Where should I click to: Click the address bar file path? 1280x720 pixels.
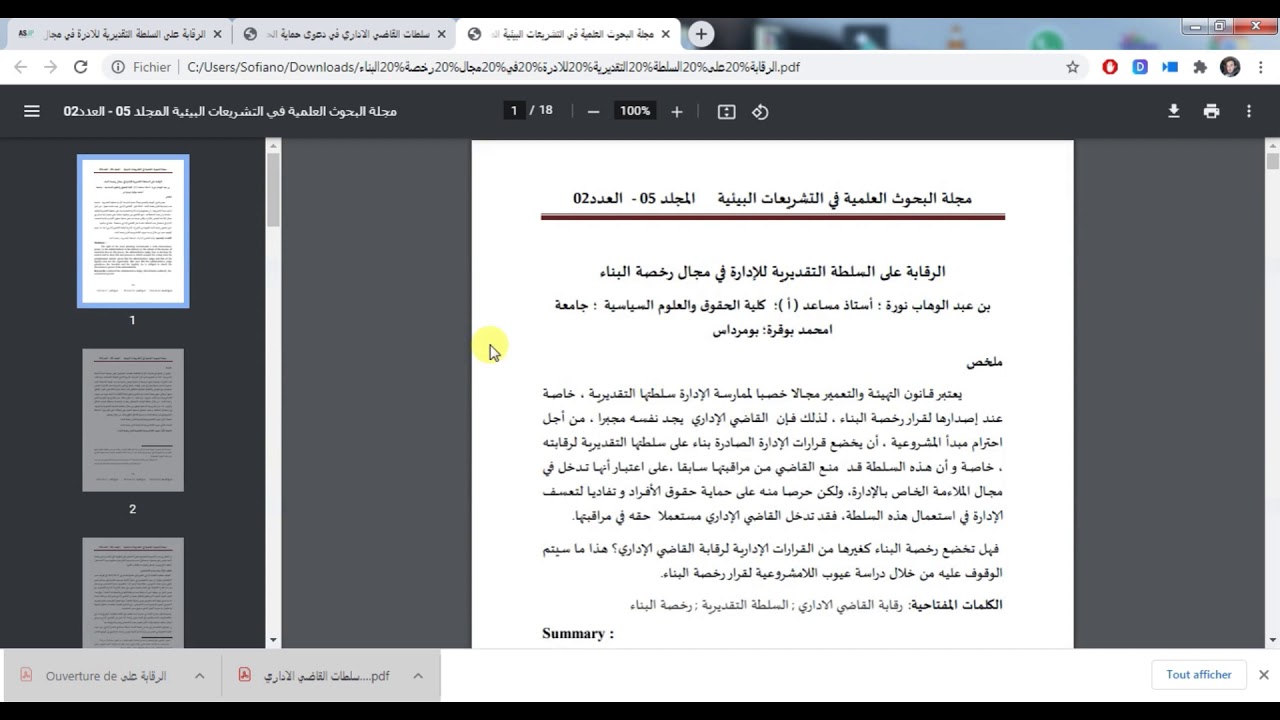[493, 67]
